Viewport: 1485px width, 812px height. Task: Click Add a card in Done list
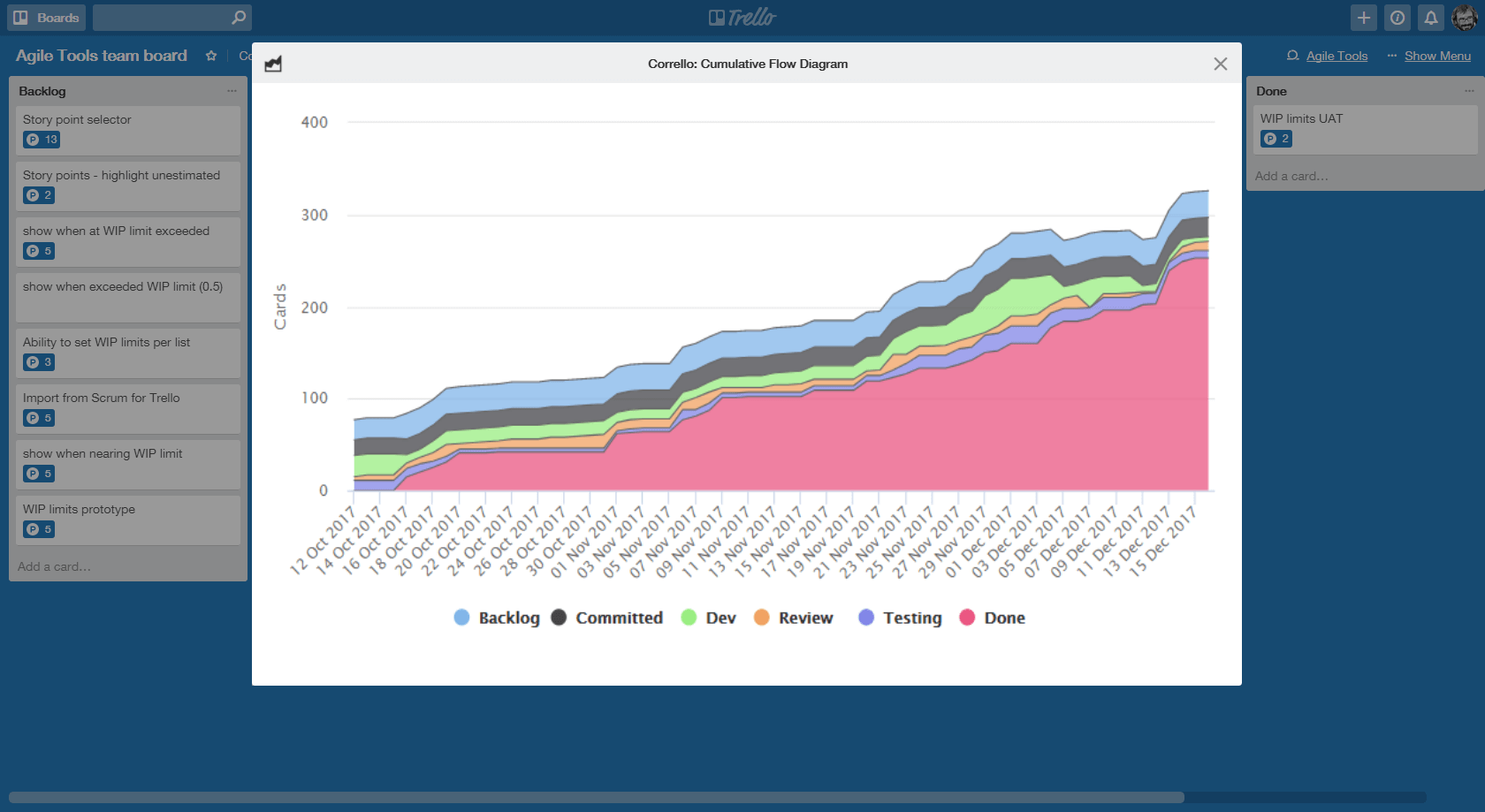pyautogui.click(x=1291, y=176)
